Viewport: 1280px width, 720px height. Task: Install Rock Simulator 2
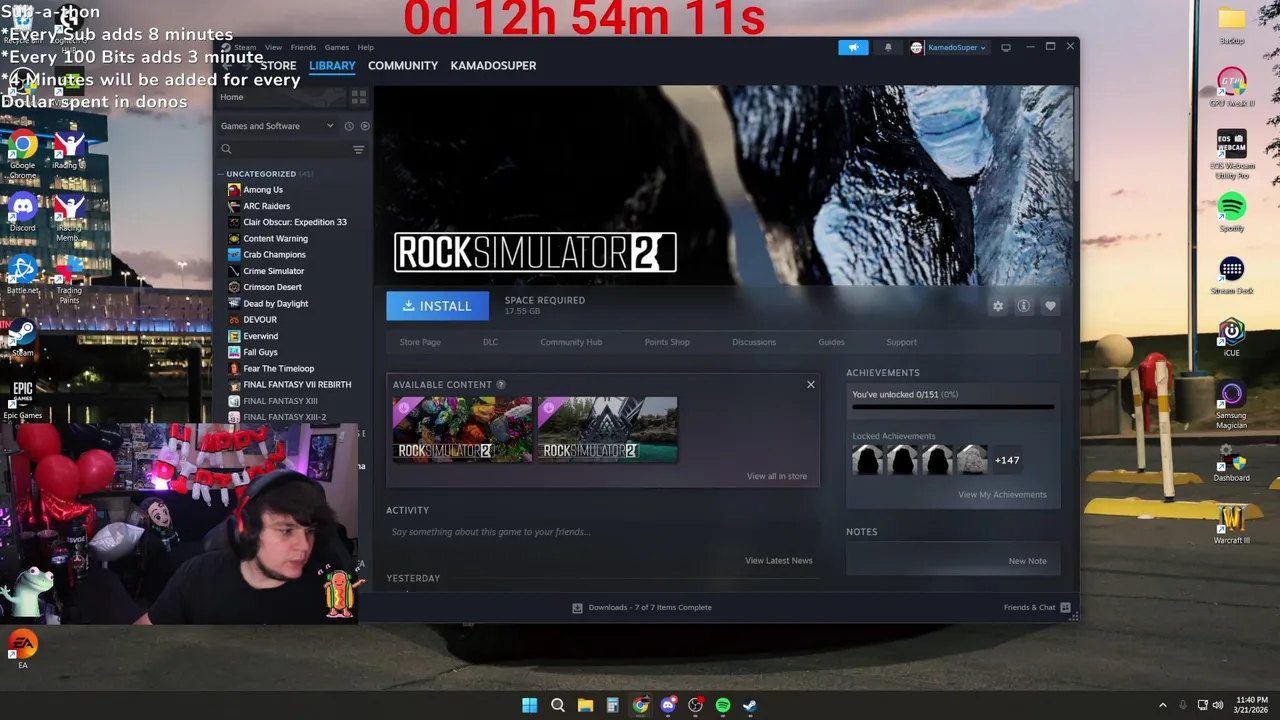pyautogui.click(x=437, y=306)
